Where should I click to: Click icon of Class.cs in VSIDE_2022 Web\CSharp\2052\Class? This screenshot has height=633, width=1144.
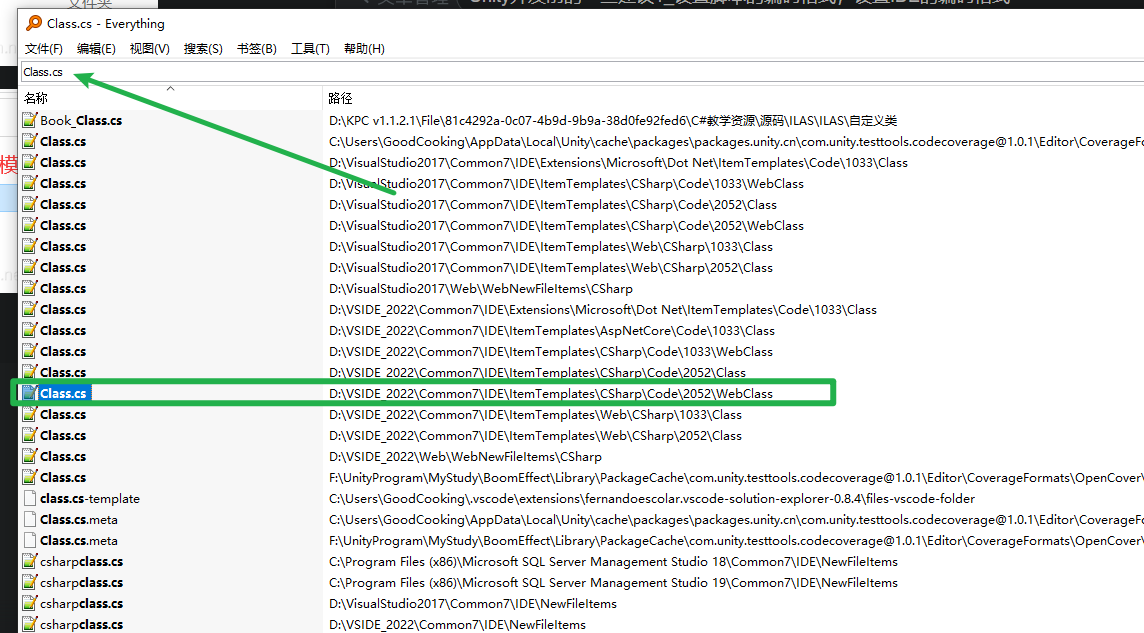point(30,435)
